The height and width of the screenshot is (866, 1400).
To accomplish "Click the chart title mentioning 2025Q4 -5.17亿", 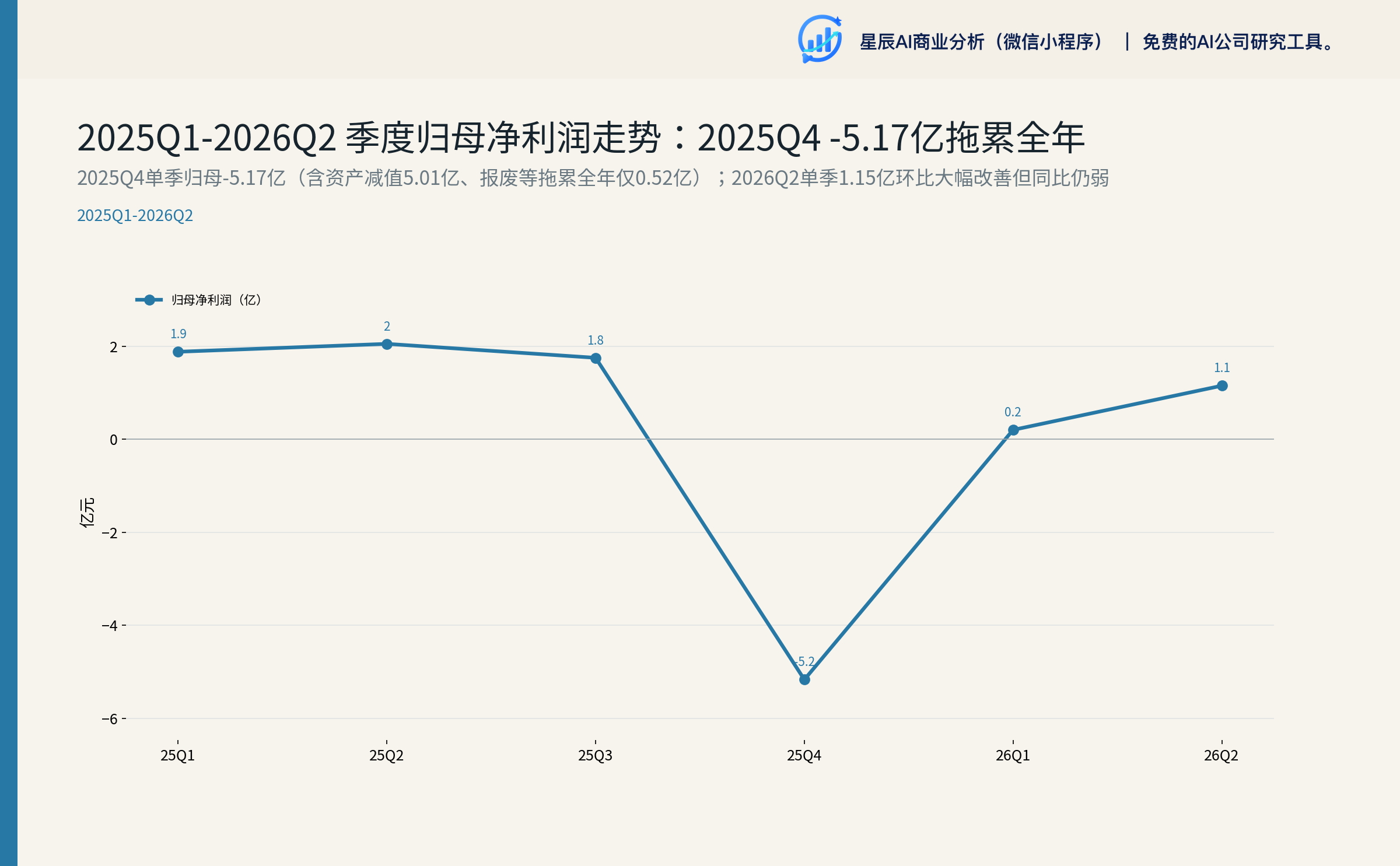I will point(580,138).
